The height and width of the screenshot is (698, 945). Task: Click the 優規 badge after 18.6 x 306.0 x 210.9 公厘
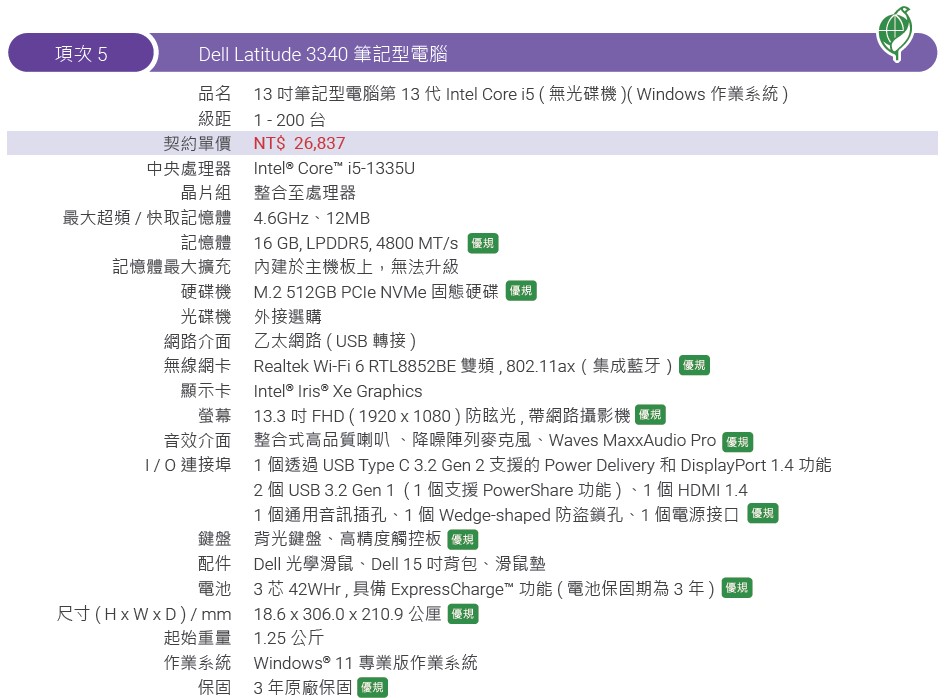click(463, 614)
